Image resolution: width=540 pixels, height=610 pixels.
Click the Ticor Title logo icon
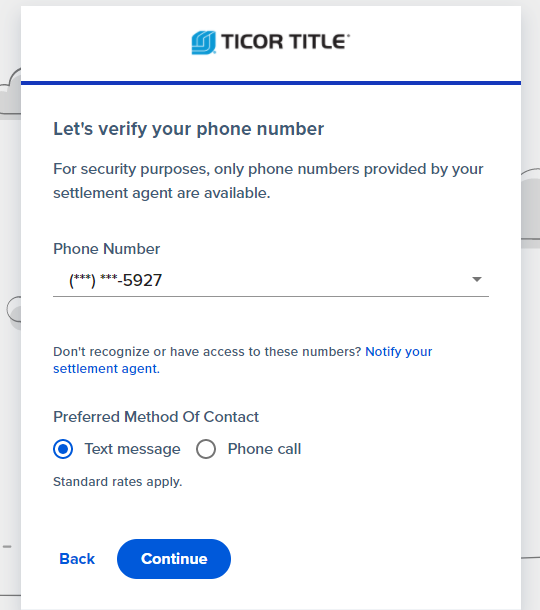pyautogui.click(x=203, y=42)
